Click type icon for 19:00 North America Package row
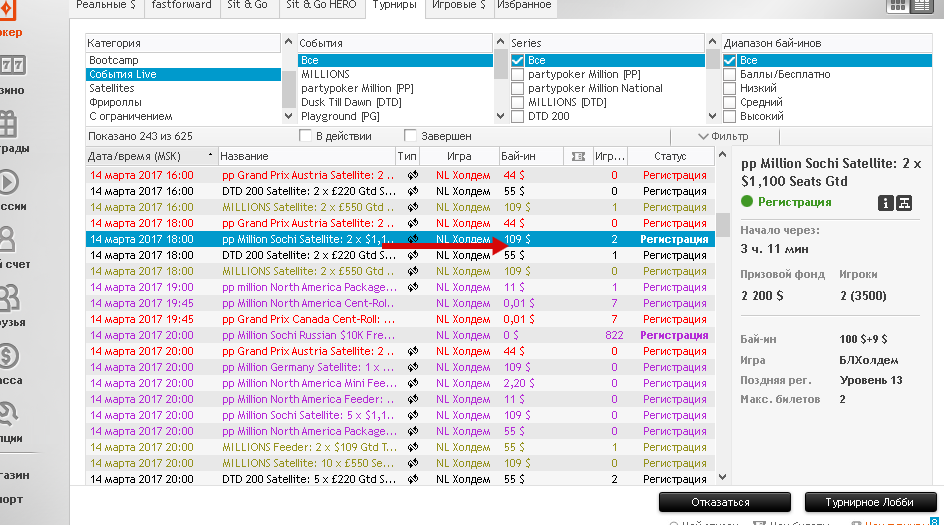This screenshot has height=525, width=944. point(413,287)
